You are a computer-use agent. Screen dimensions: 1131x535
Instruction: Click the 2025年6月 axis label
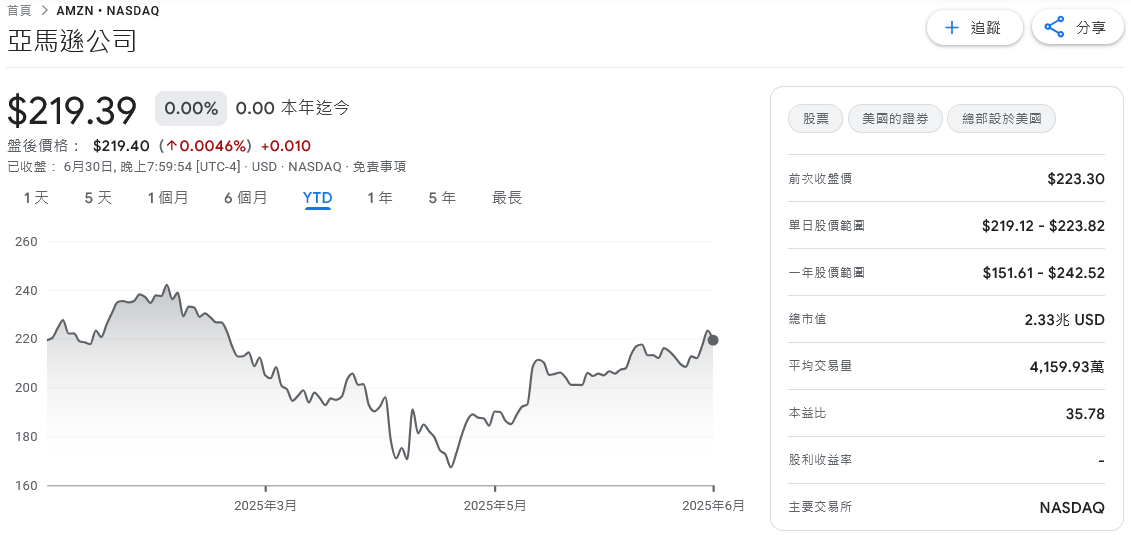click(713, 505)
